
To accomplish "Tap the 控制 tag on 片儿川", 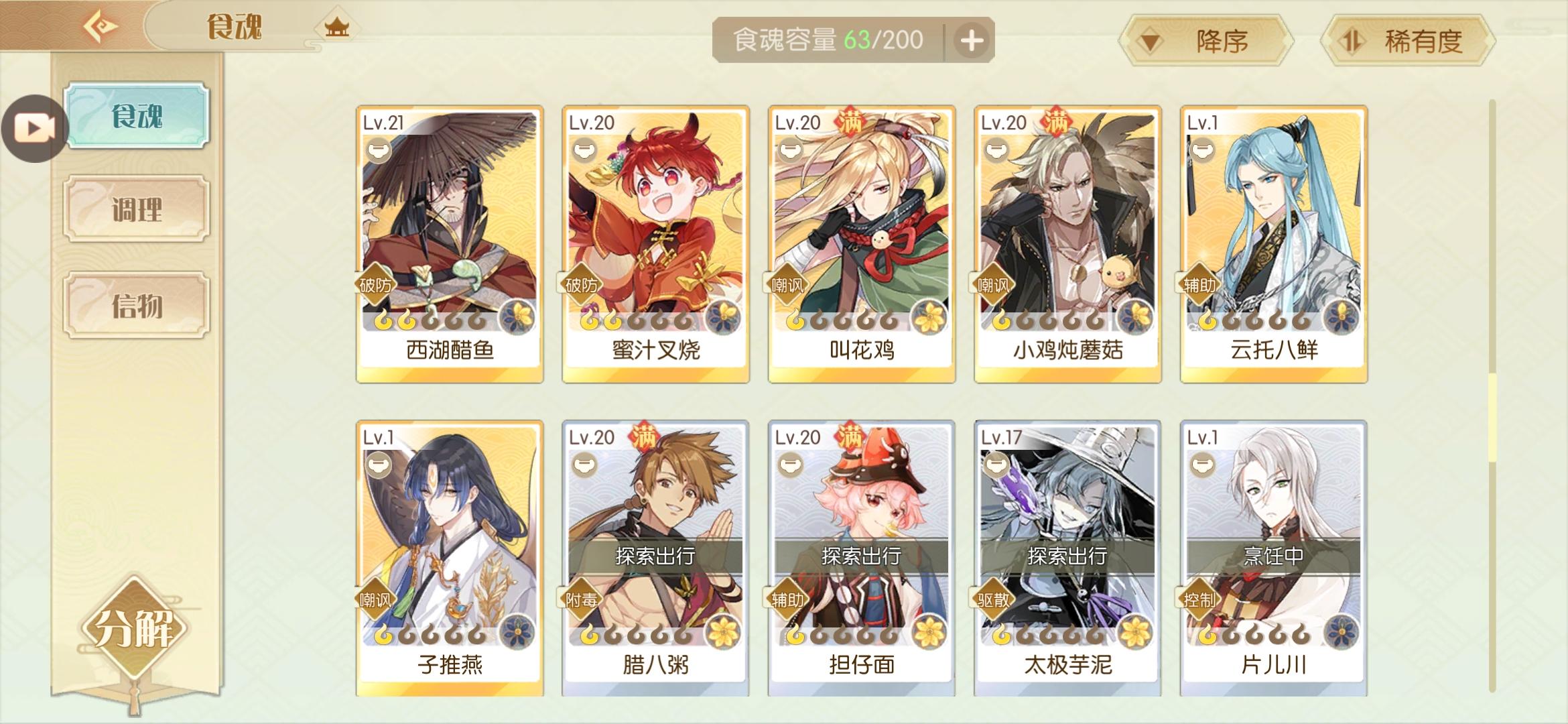I will [1199, 599].
